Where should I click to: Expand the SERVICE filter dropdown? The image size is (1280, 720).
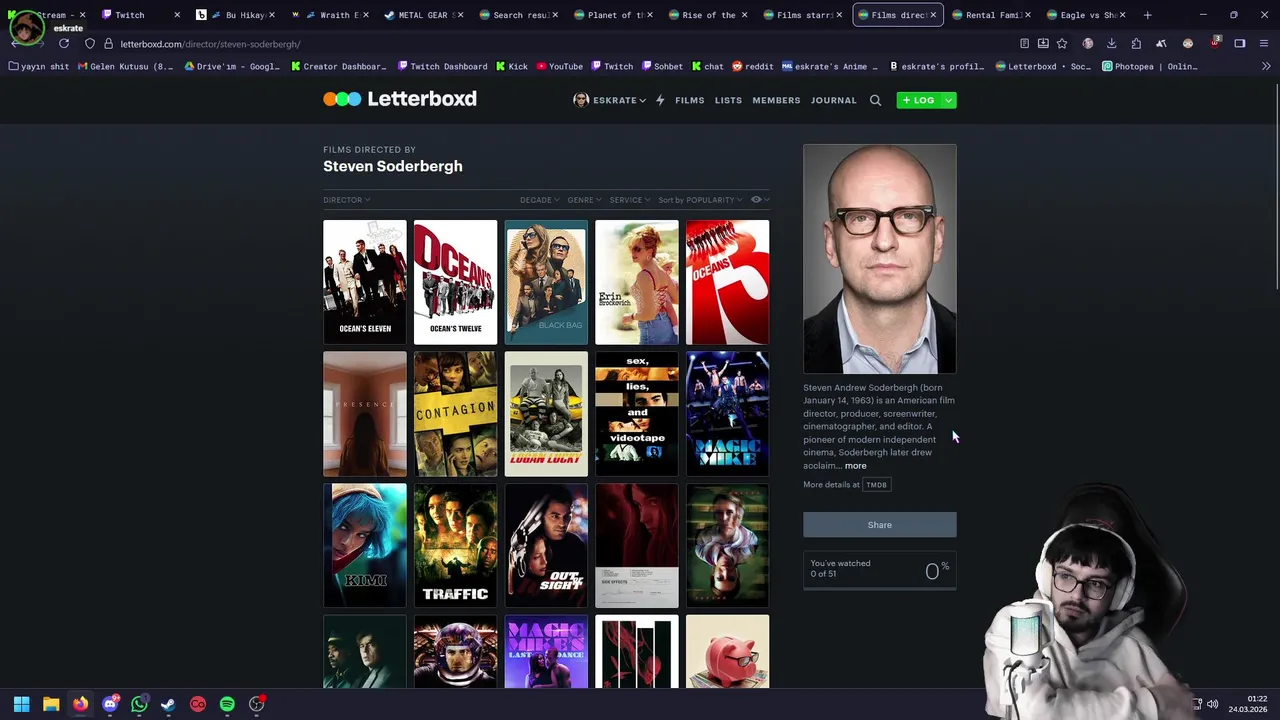(x=630, y=200)
